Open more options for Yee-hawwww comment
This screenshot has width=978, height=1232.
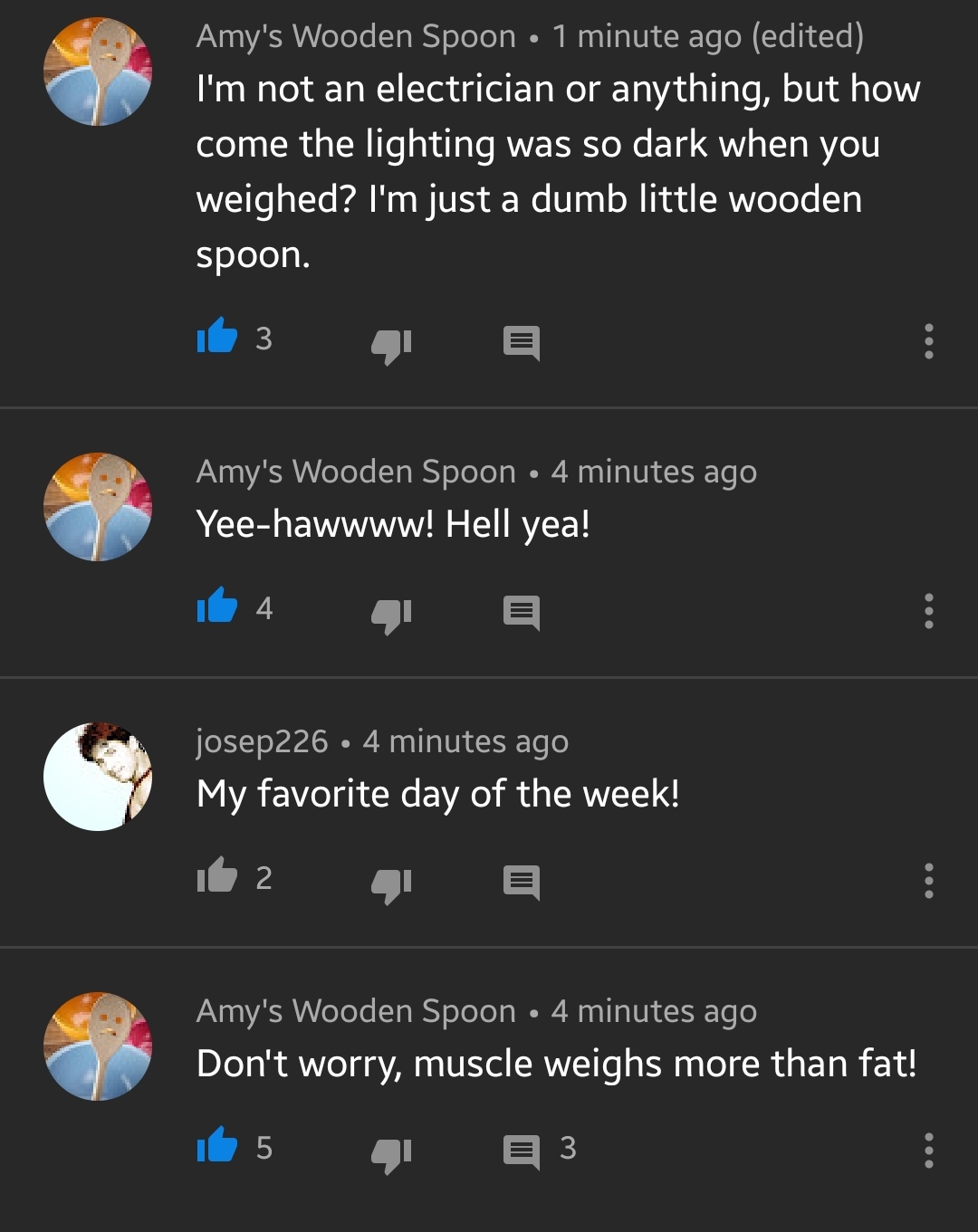pyautogui.click(x=928, y=612)
